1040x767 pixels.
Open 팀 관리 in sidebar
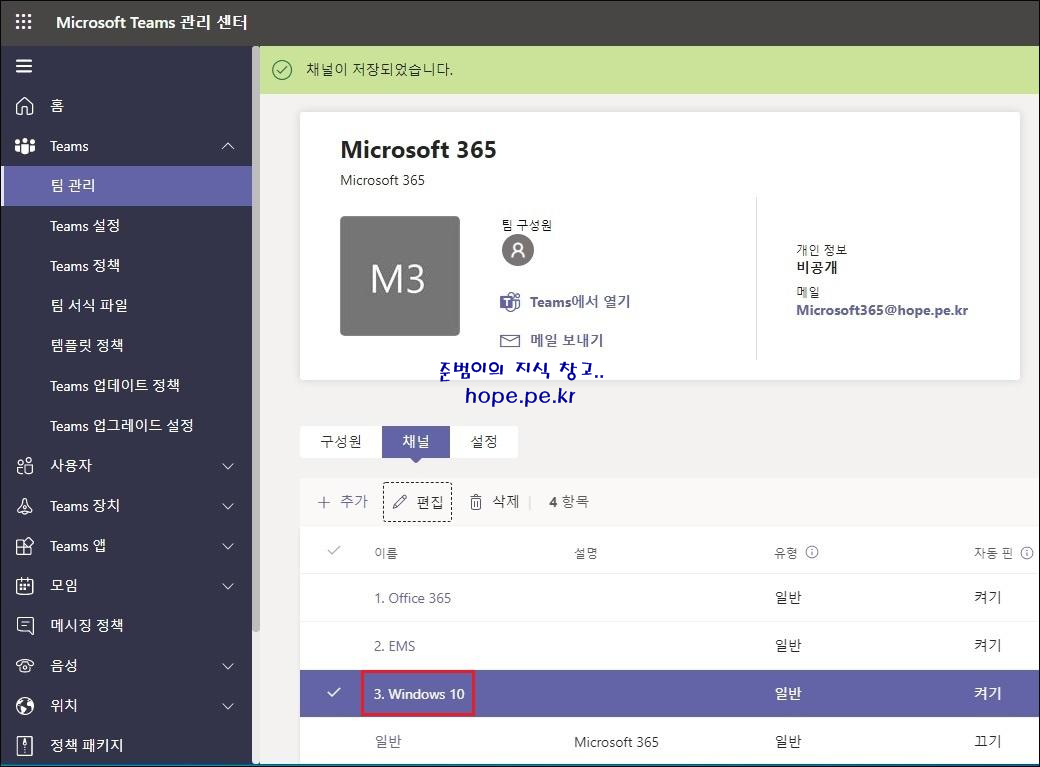click(x=127, y=186)
